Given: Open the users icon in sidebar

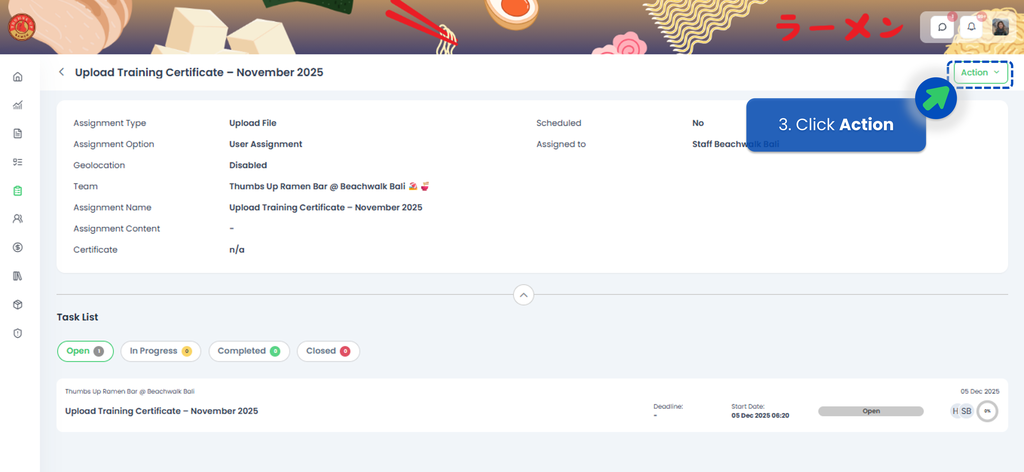Looking at the screenshot, I should coord(17,218).
